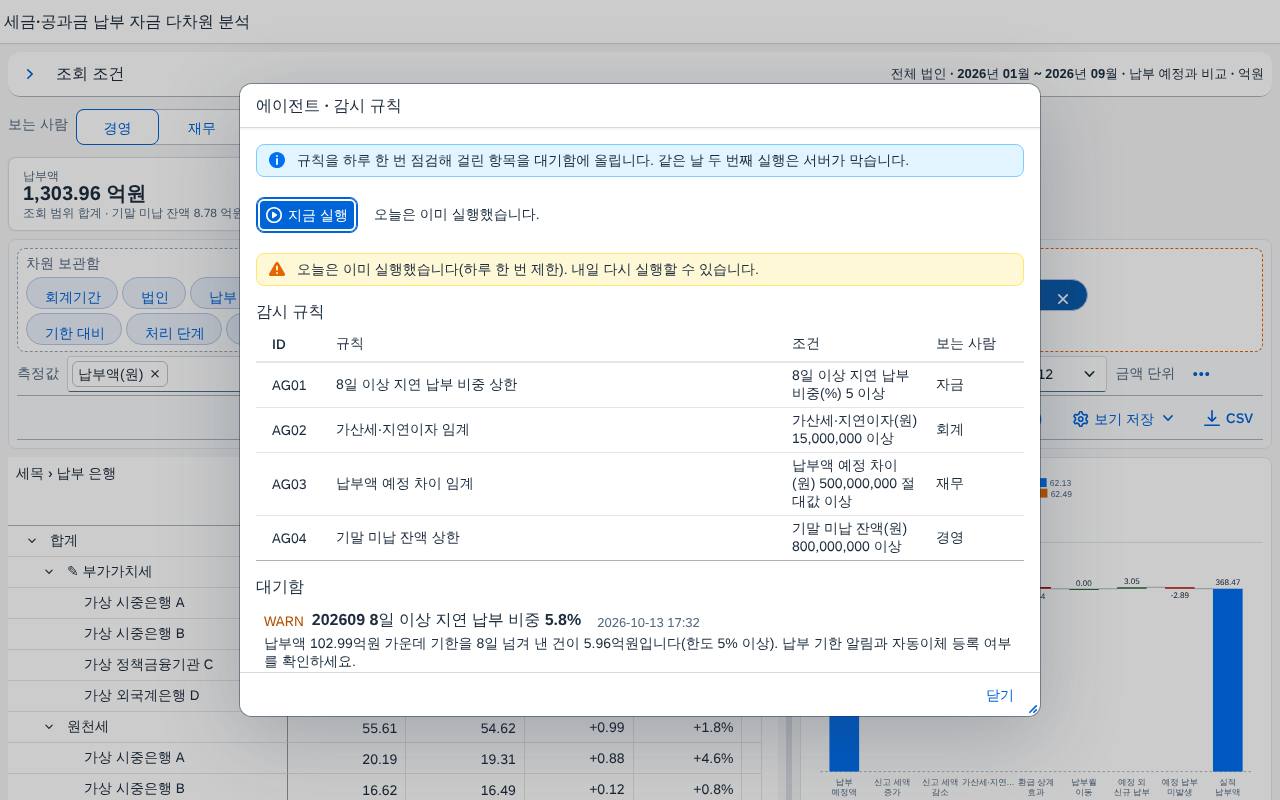The image size is (1280, 800).
Task: Click the play icon in 지금 실행
Action: tap(274, 215)
